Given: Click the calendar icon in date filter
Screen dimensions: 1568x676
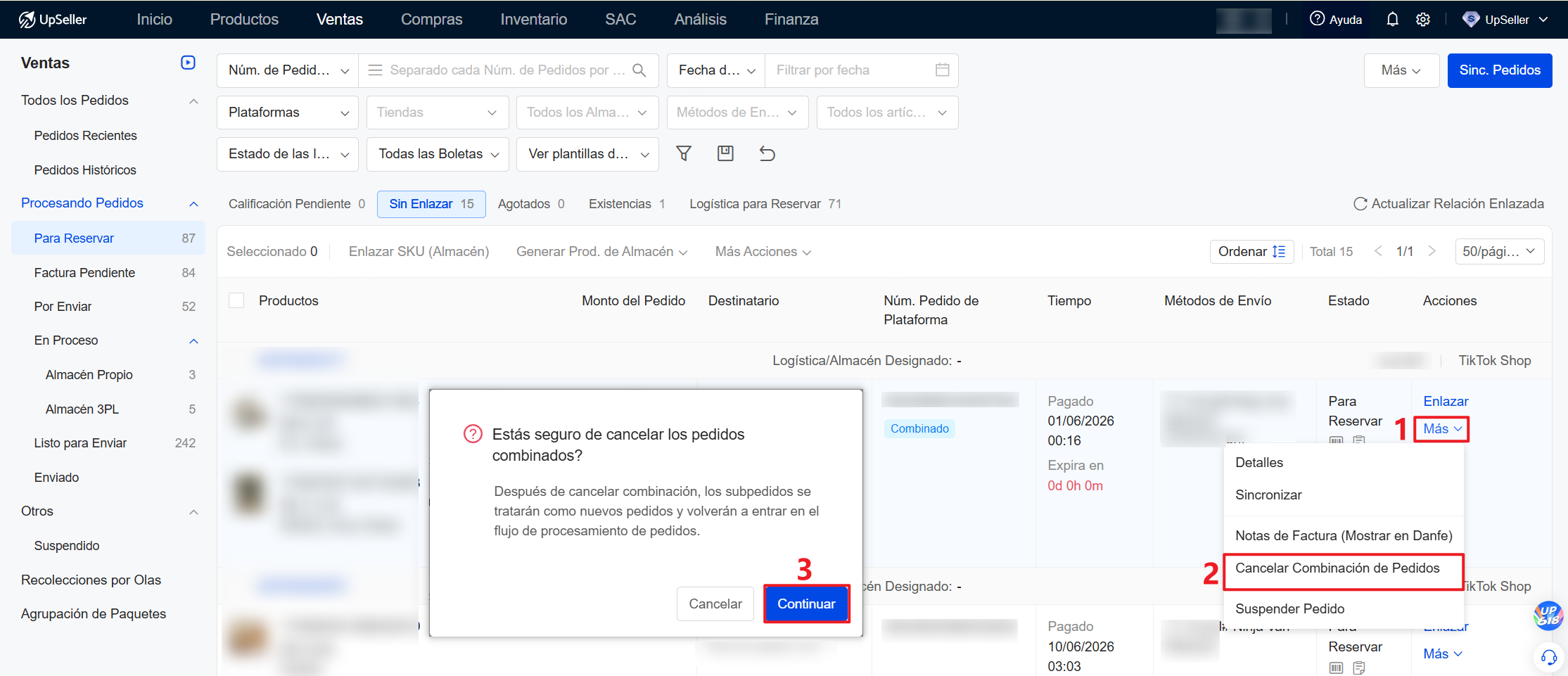Looking at the screenshot, I should pyautogui.click(x=943, y=70).
